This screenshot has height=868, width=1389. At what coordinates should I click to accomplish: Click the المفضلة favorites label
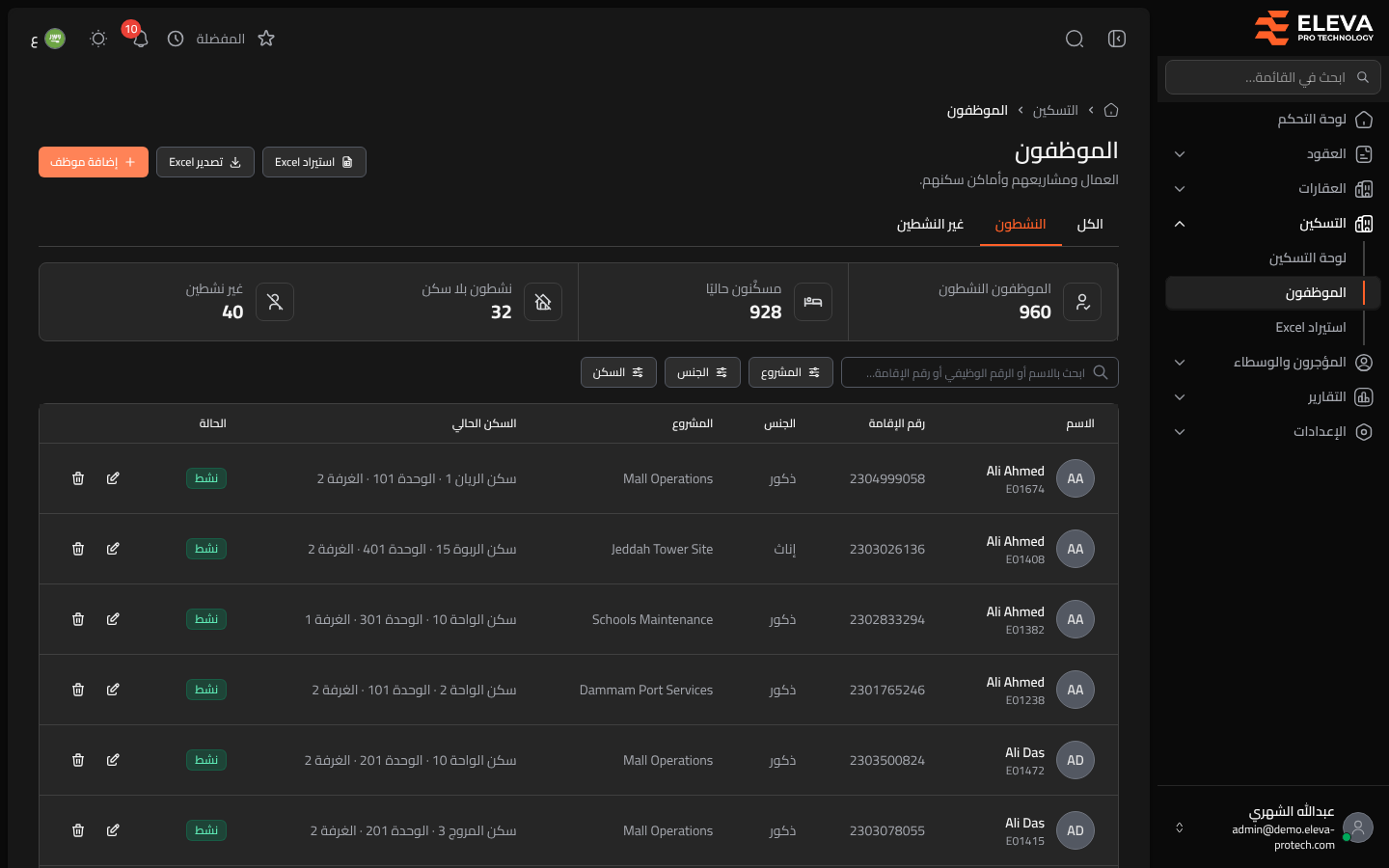[221, 39]
